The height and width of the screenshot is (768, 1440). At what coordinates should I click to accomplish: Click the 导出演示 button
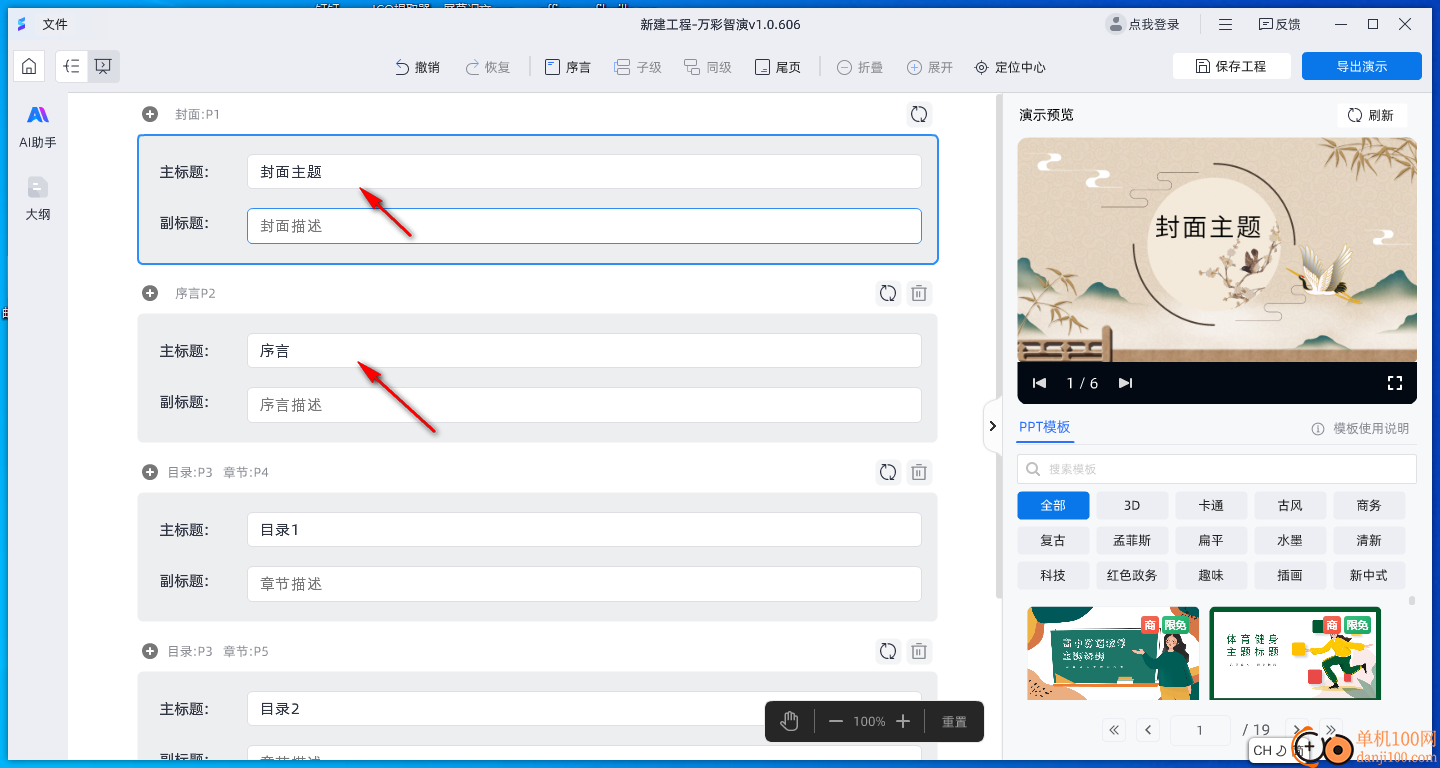1362,66
